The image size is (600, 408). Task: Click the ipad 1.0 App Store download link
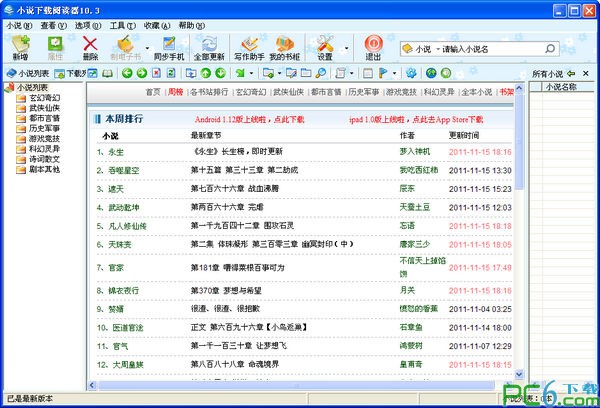click(x=416, y=120)
